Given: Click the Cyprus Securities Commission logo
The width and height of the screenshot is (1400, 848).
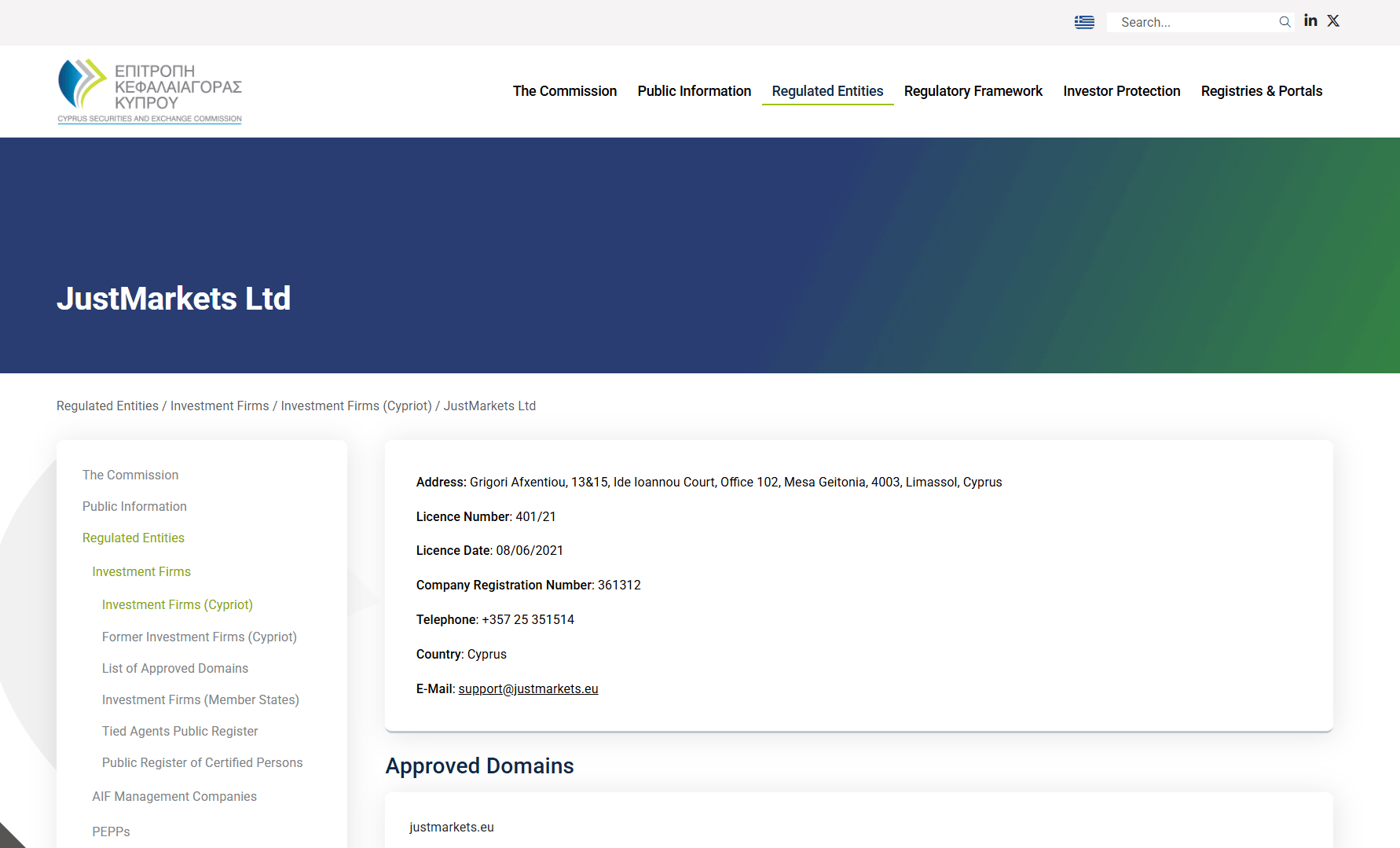Looking at the screenshot, I should 149,91.
